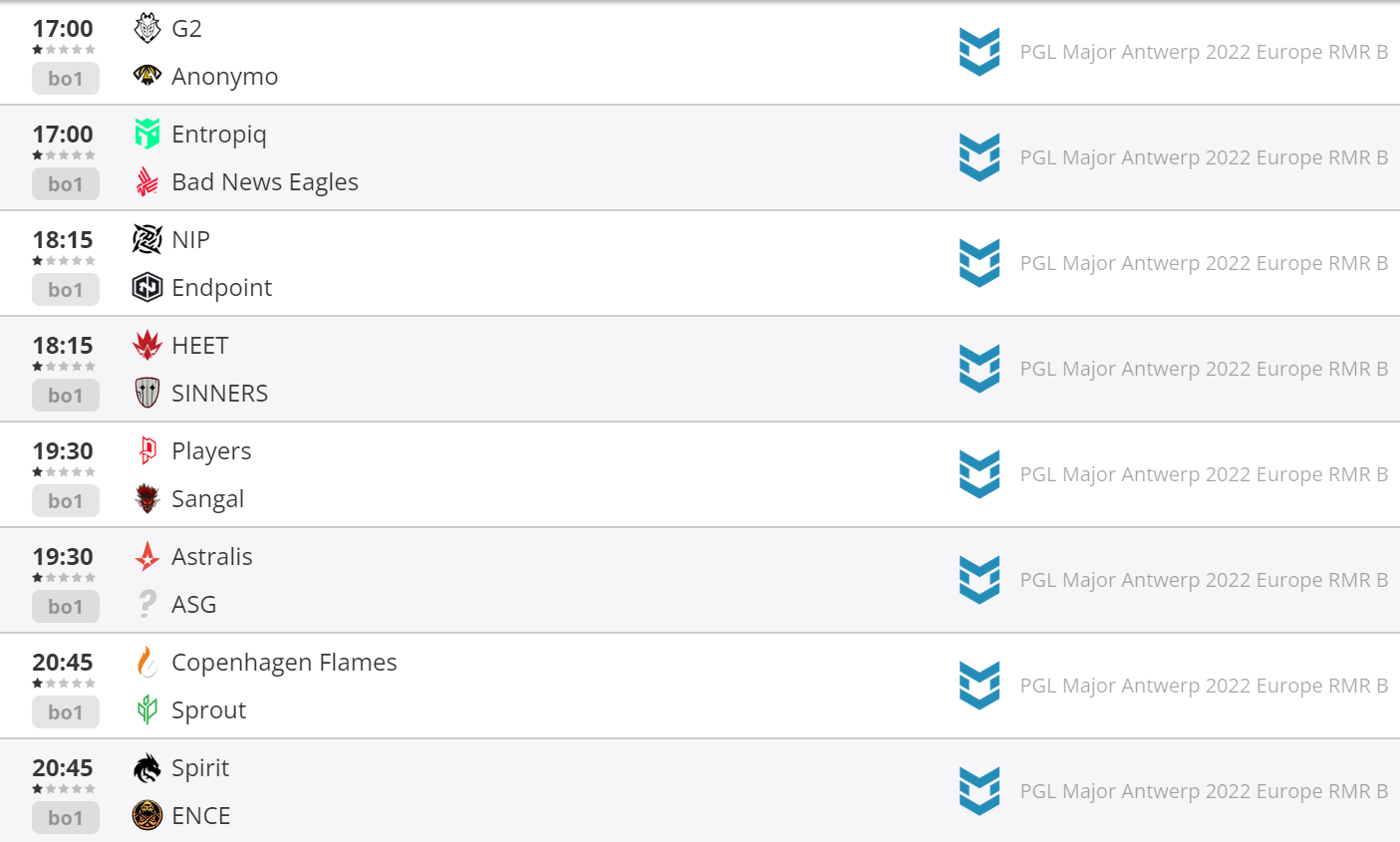Click the bo1 badge in the Players vs Sangal match
Viewport: 1400px width, 842px height.
(65, 500)
